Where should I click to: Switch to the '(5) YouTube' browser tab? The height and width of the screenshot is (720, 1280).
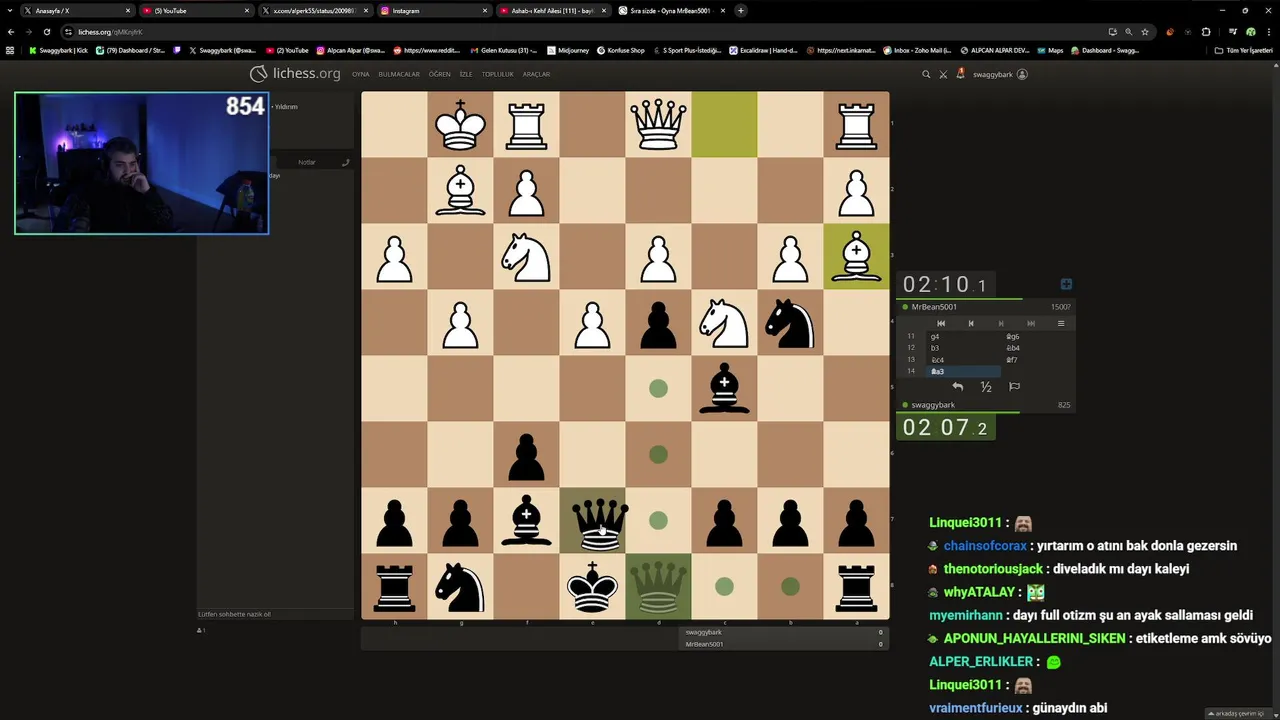[x=196, y=10]
